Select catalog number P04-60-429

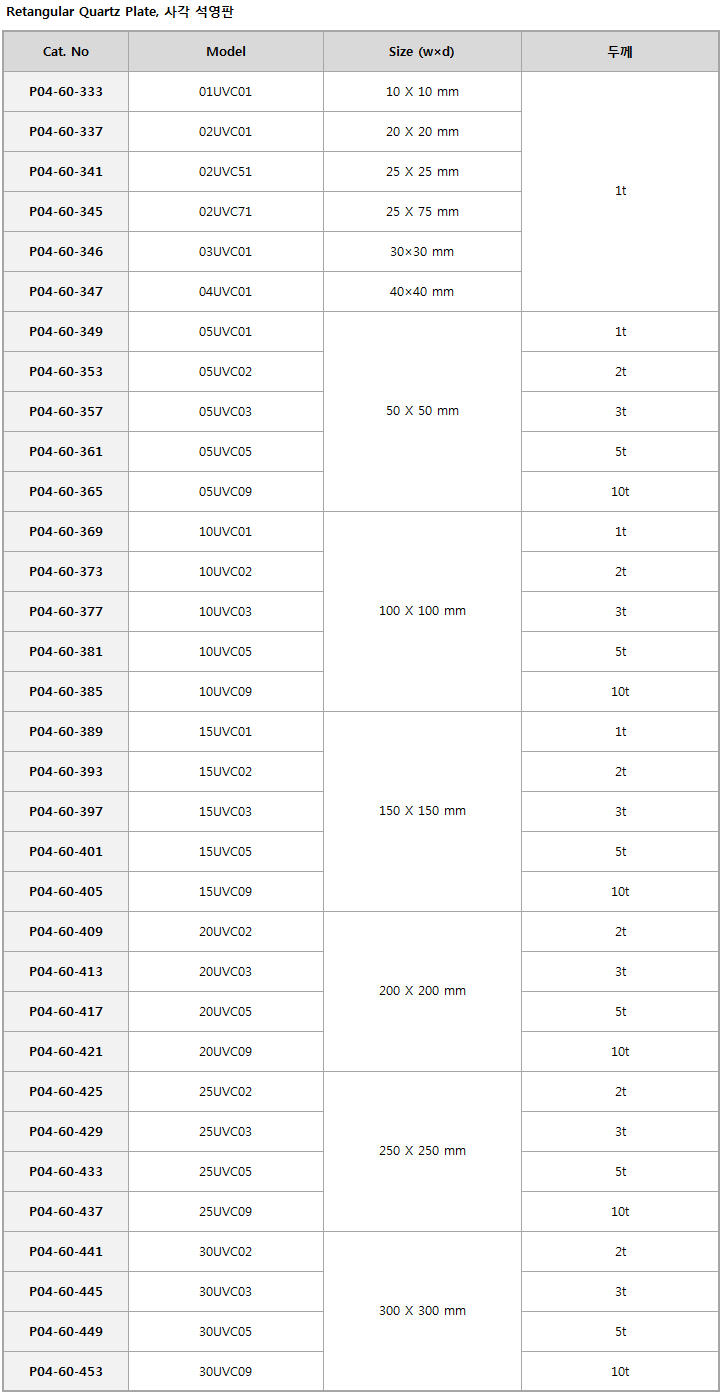66,1131
